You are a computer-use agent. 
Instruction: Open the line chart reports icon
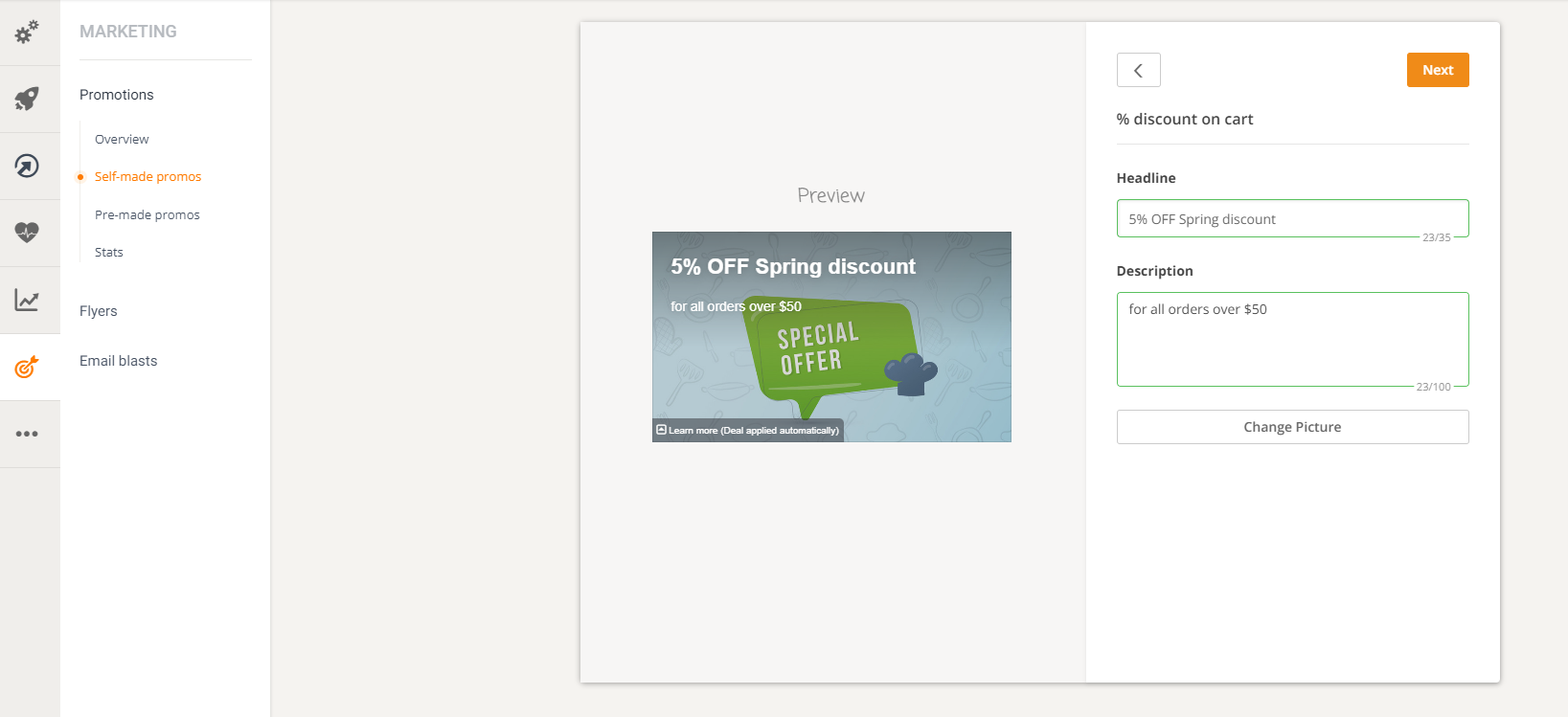(27, 300)
